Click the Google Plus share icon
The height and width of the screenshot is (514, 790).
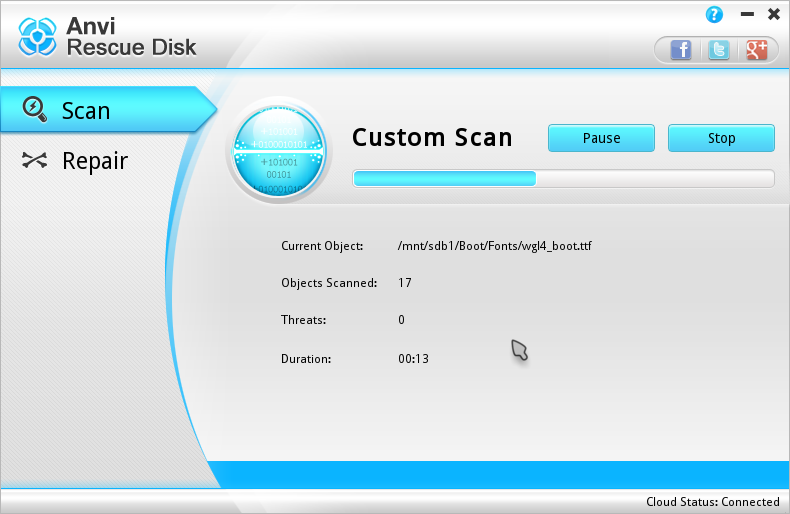point(756,50)
